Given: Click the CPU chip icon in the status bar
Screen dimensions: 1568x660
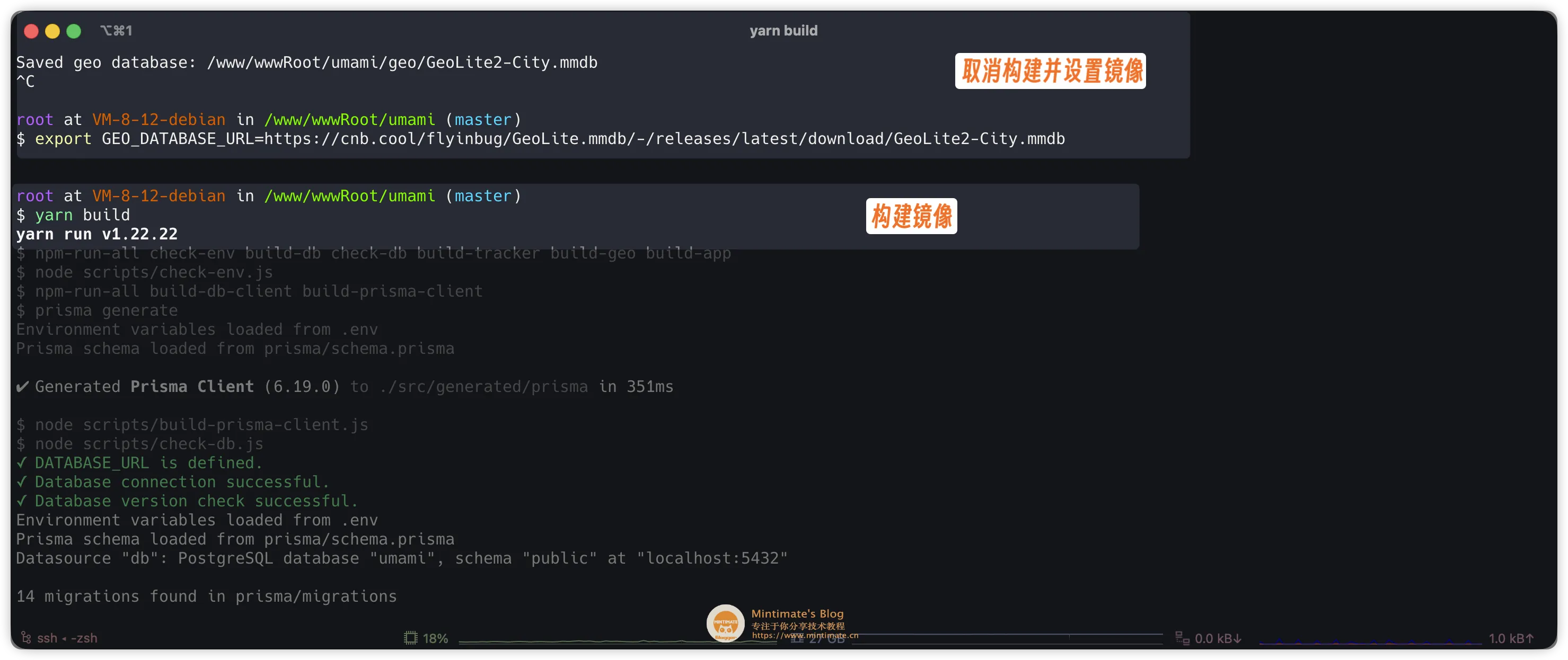Looking at the screenshot, I should coord(411,638).
